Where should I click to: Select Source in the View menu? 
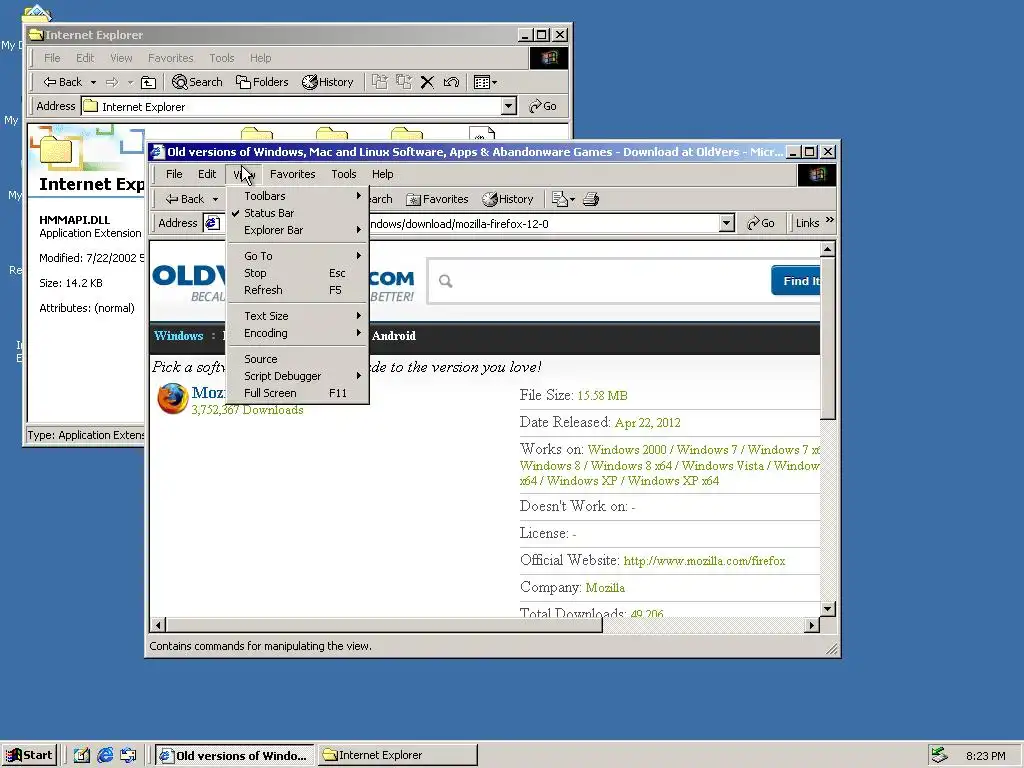coord(298,359)
